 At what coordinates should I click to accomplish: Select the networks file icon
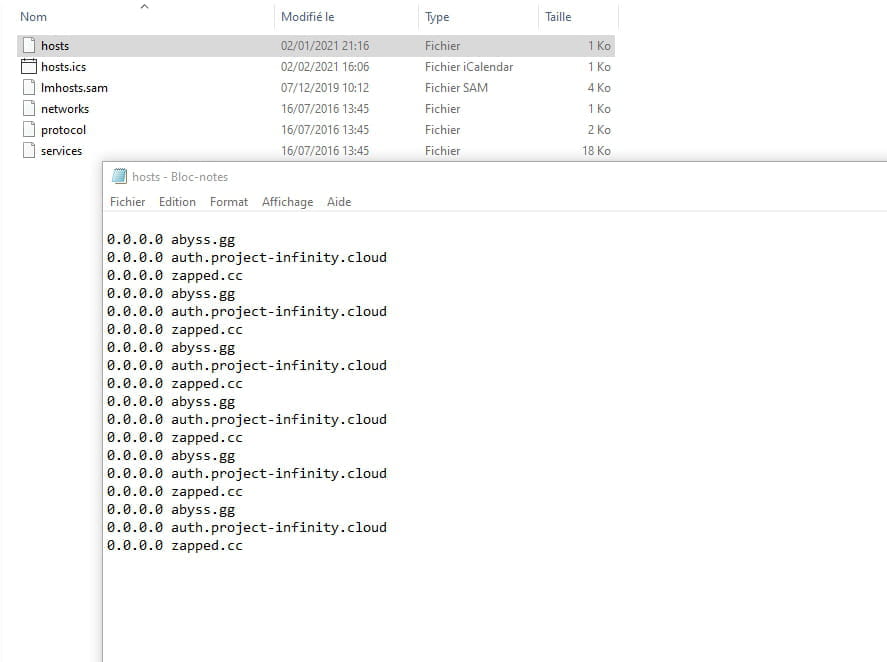tap(29, 109)
